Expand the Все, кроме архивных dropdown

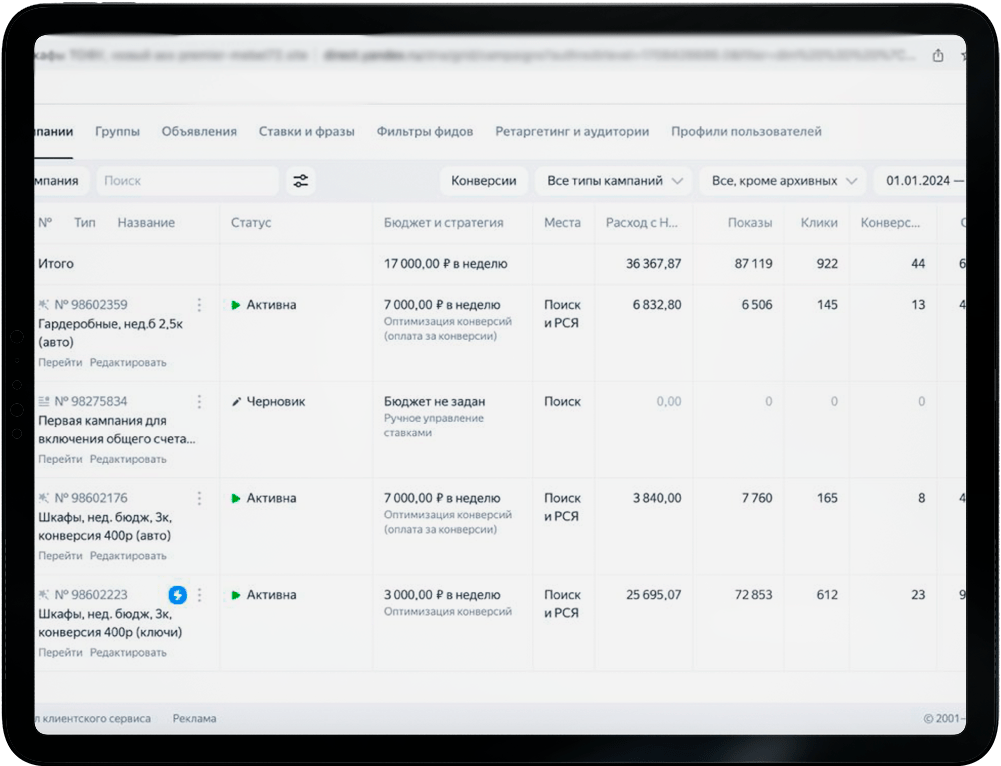coord(783,181)
